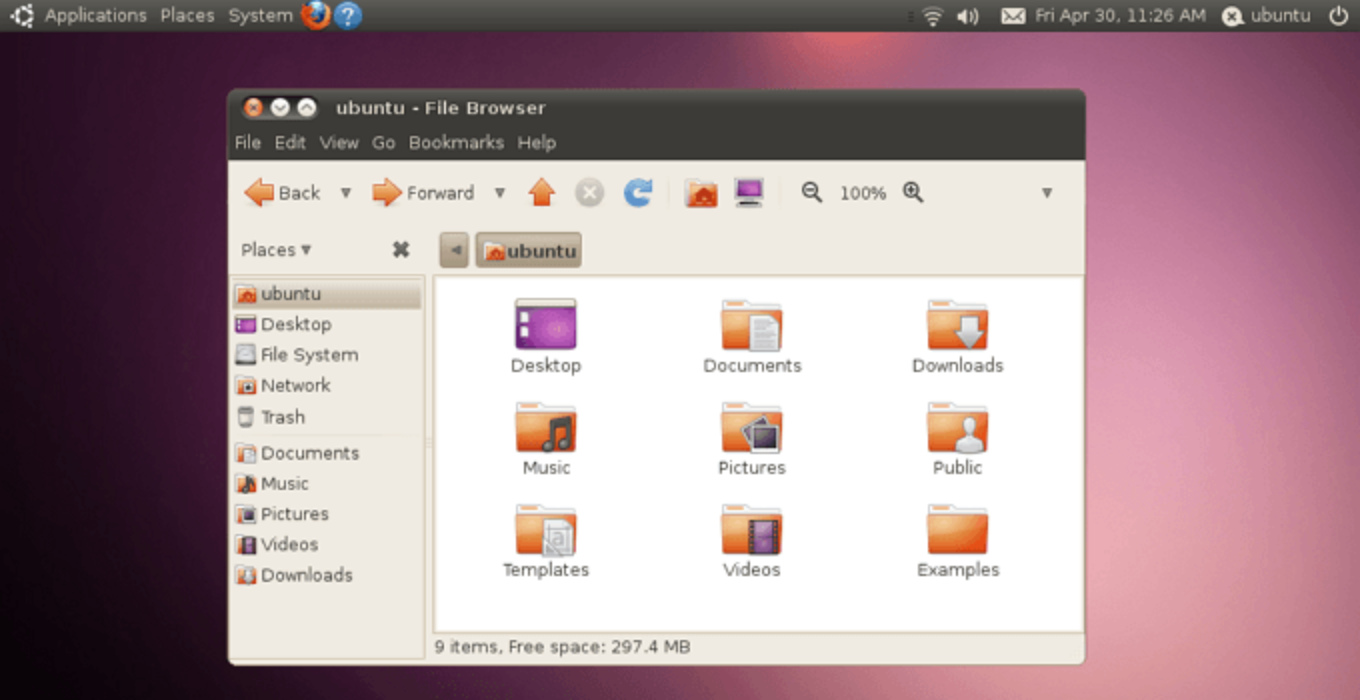The height and width of the screenshot is (700, 1360).
Task: Open the Computer toolbar icon
Action: [749, 192]
